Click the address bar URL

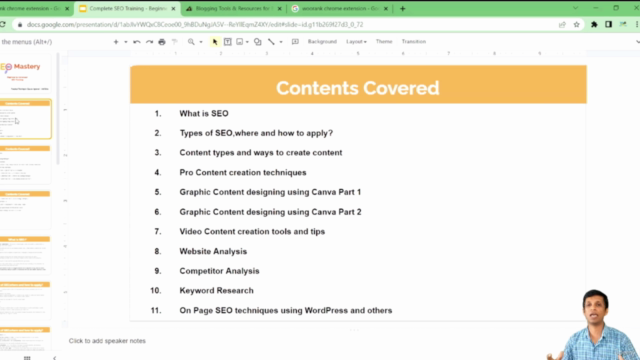pos(195,25)
